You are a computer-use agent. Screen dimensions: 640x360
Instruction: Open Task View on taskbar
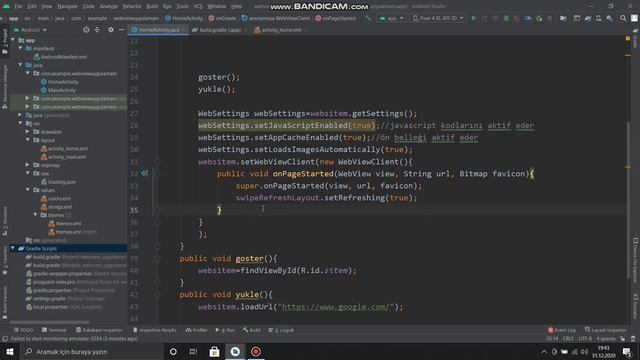193,351
